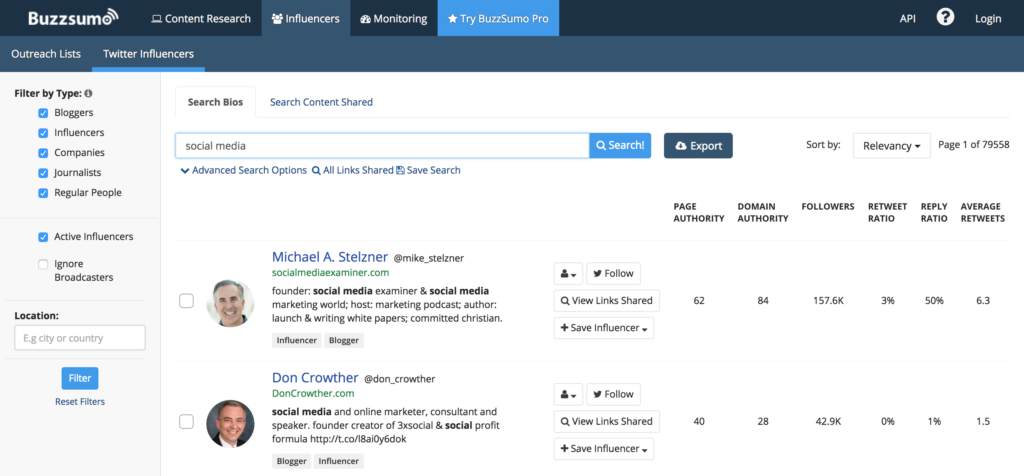Go to the Influencers nav tab

[306, 18]
